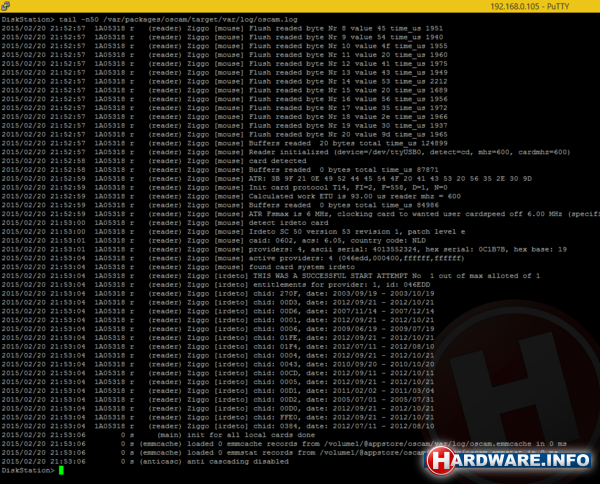Click the 'loaded 0 emmcache records' line
The image size is (600, 484).
coord(284,444)
